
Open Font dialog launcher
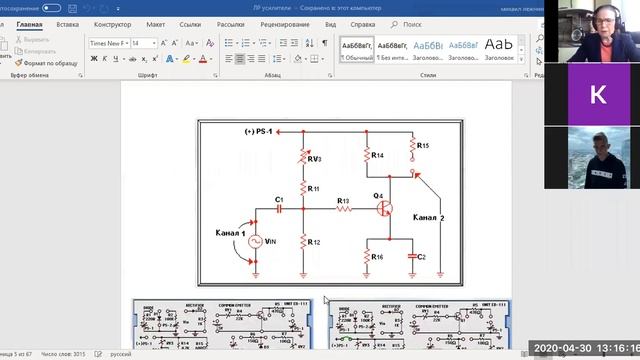(x=215, y=76)
